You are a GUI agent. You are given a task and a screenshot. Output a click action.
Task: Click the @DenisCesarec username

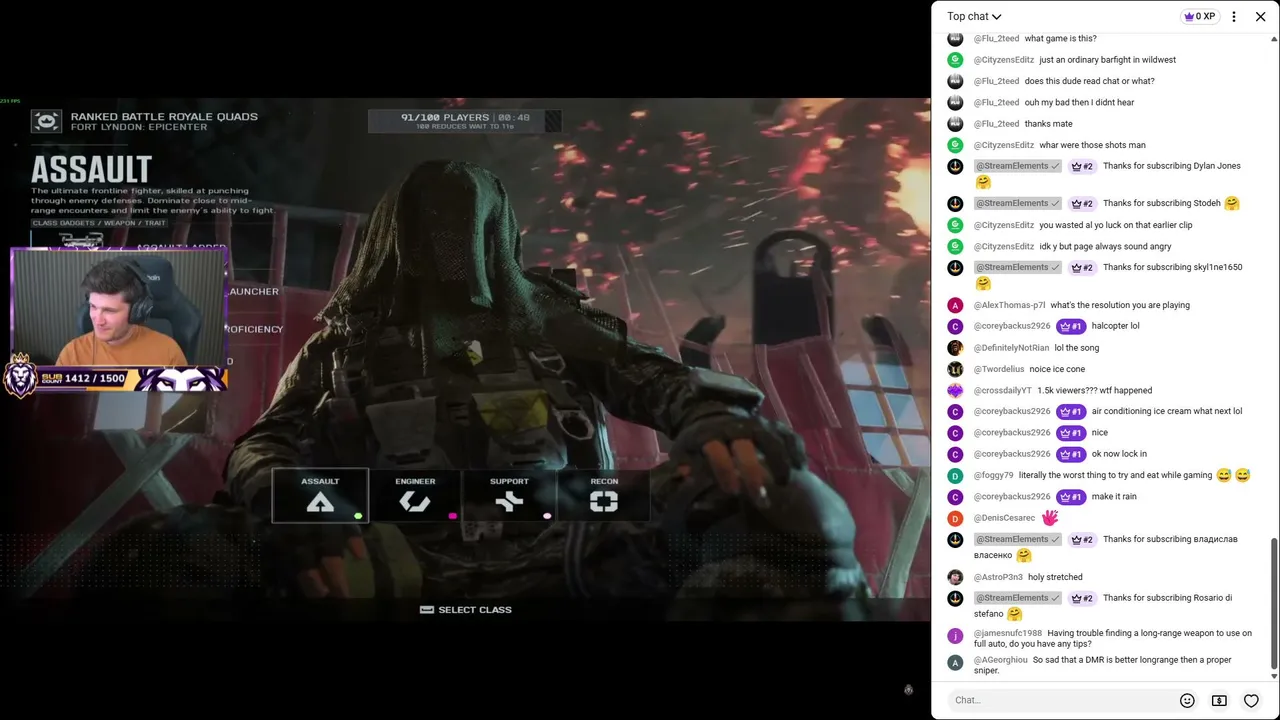(x=1004, y=518)
